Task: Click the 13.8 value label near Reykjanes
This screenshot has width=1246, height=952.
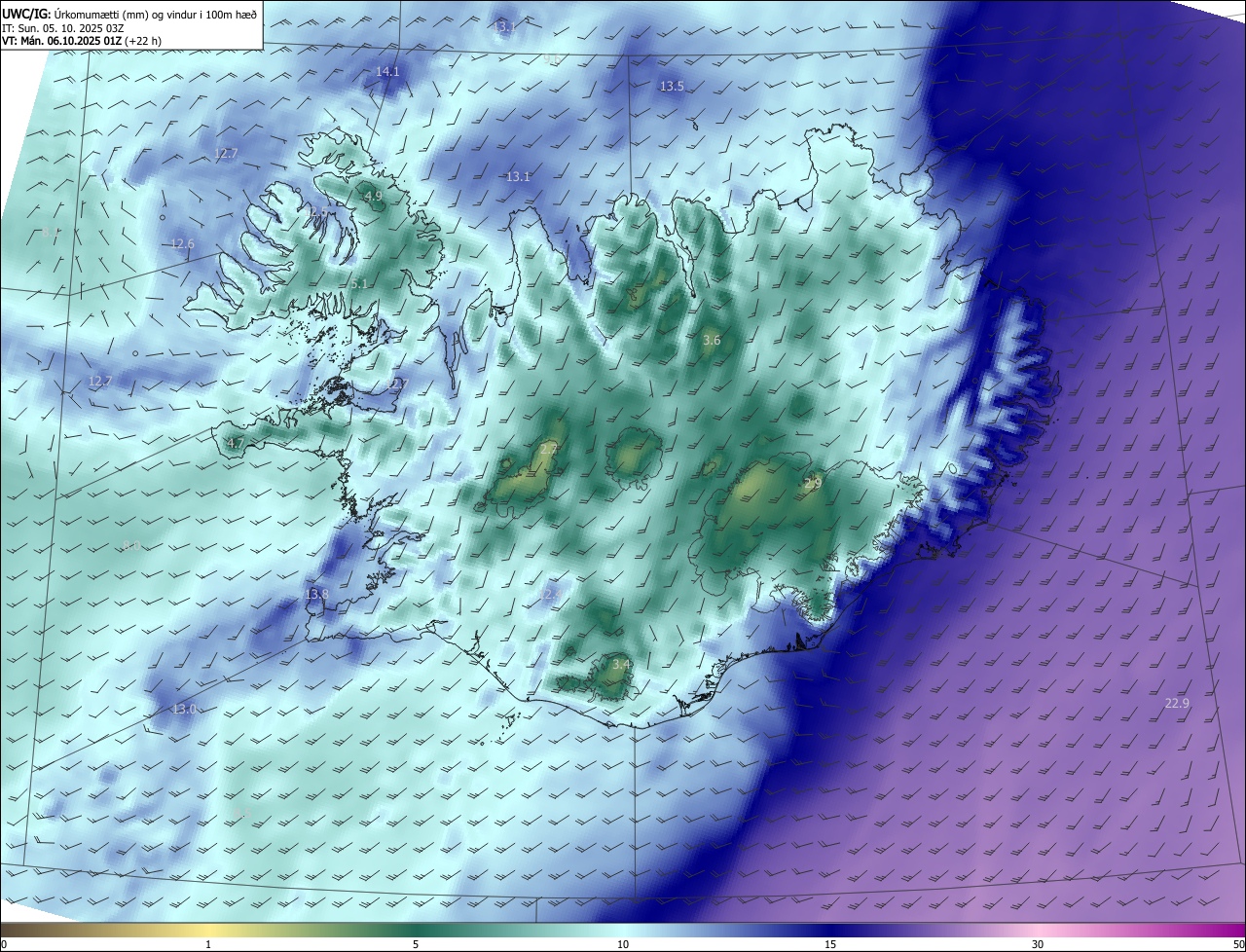Action: pyautogui.click(x=316, y=595)
